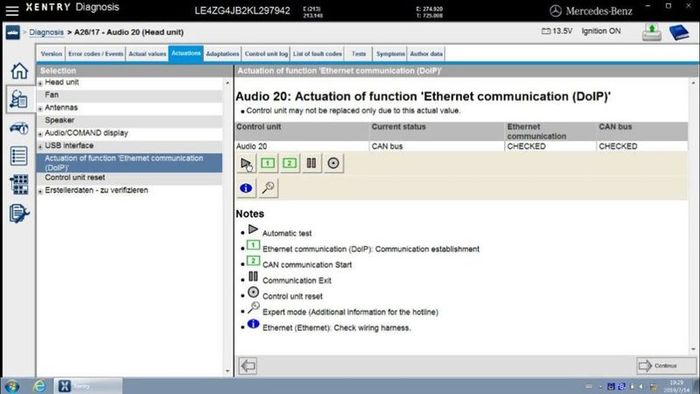The width and height of the screenshot is (700, 394).
Task: Click the taskbar clock
Action: pos(676,386)
